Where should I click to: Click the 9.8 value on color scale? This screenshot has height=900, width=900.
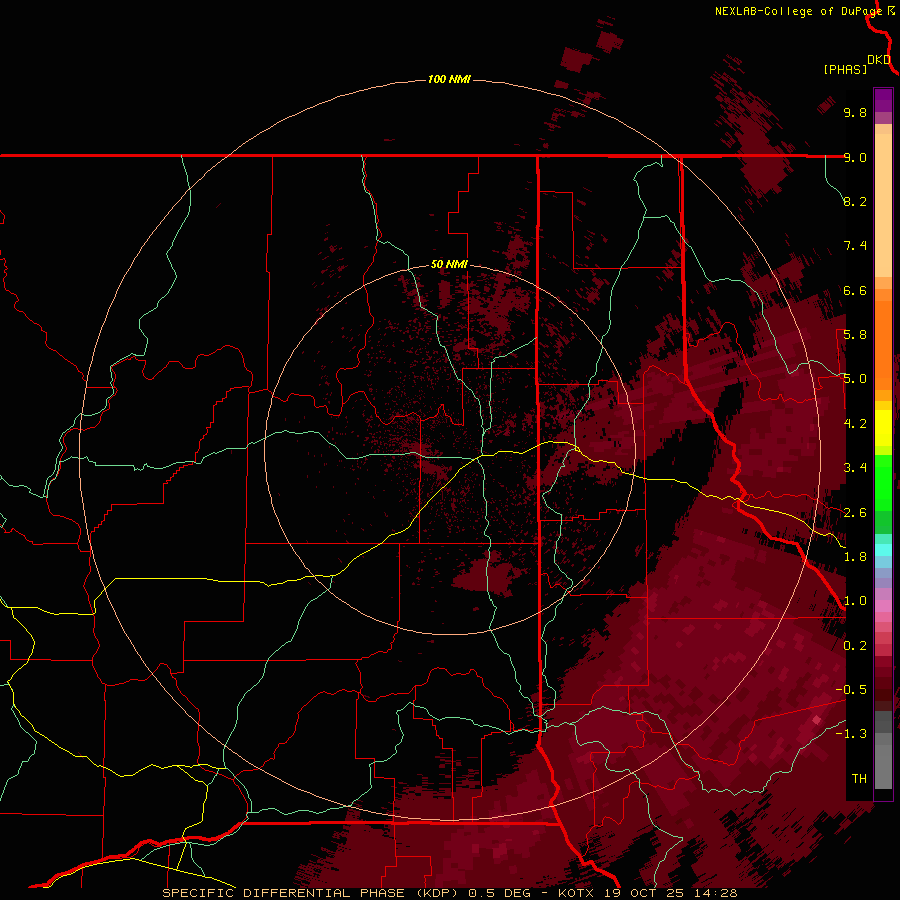pyautogui.click(x=855, y=112)
